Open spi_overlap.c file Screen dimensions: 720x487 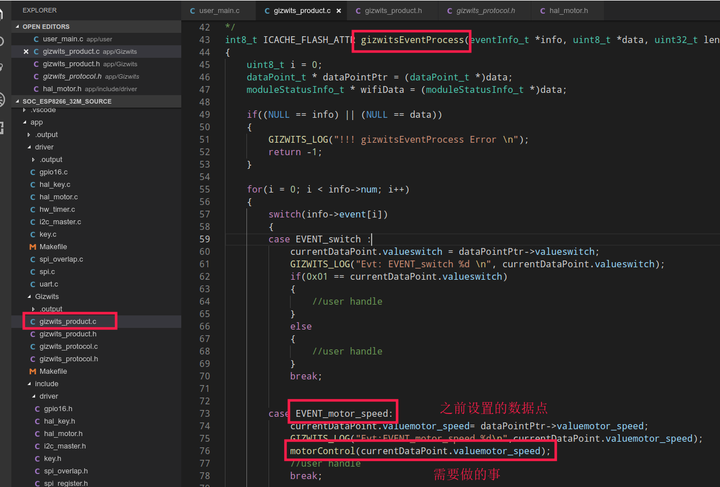[61, 259]
